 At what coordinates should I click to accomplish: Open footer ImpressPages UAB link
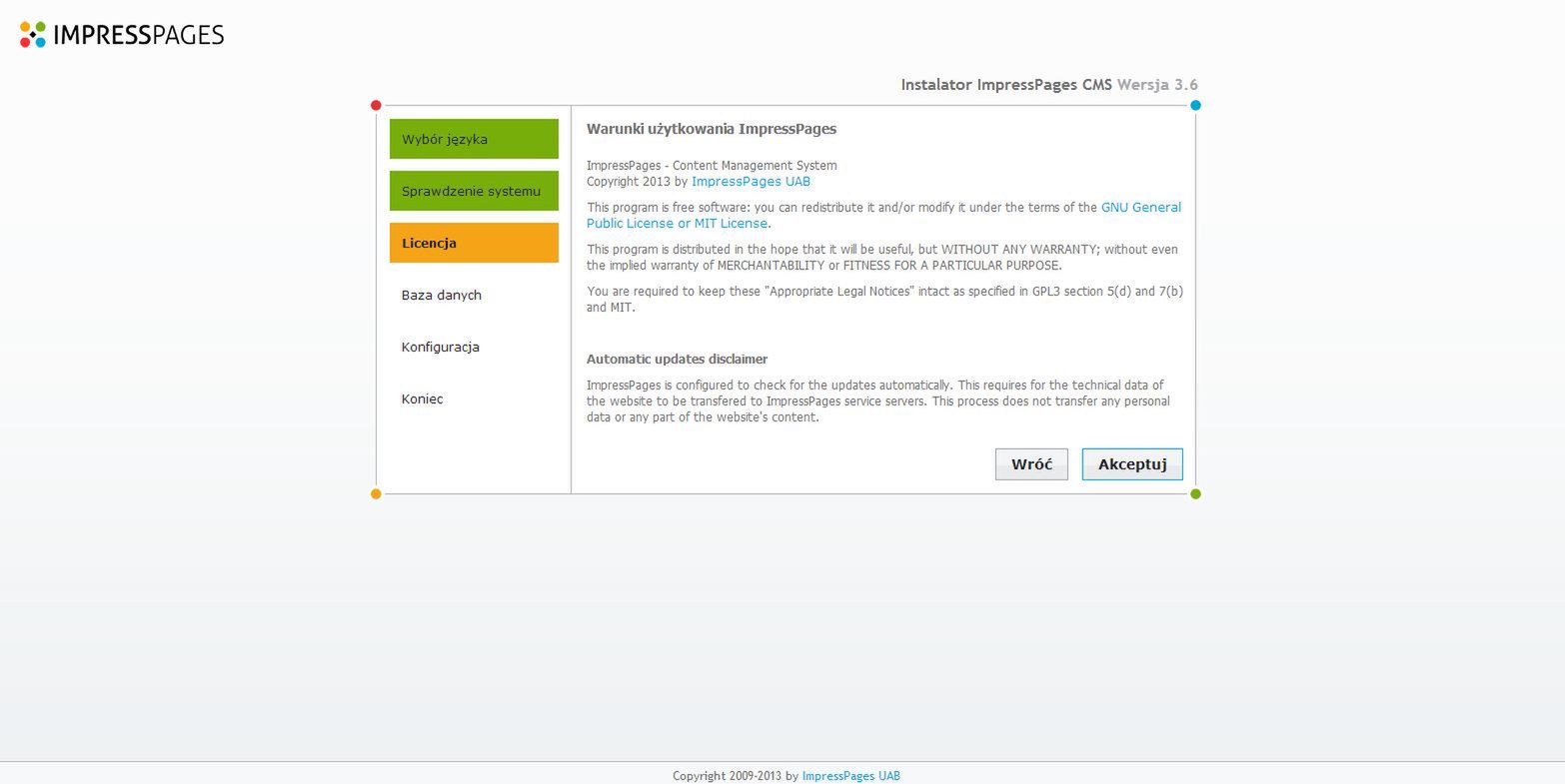click(850, 776)
